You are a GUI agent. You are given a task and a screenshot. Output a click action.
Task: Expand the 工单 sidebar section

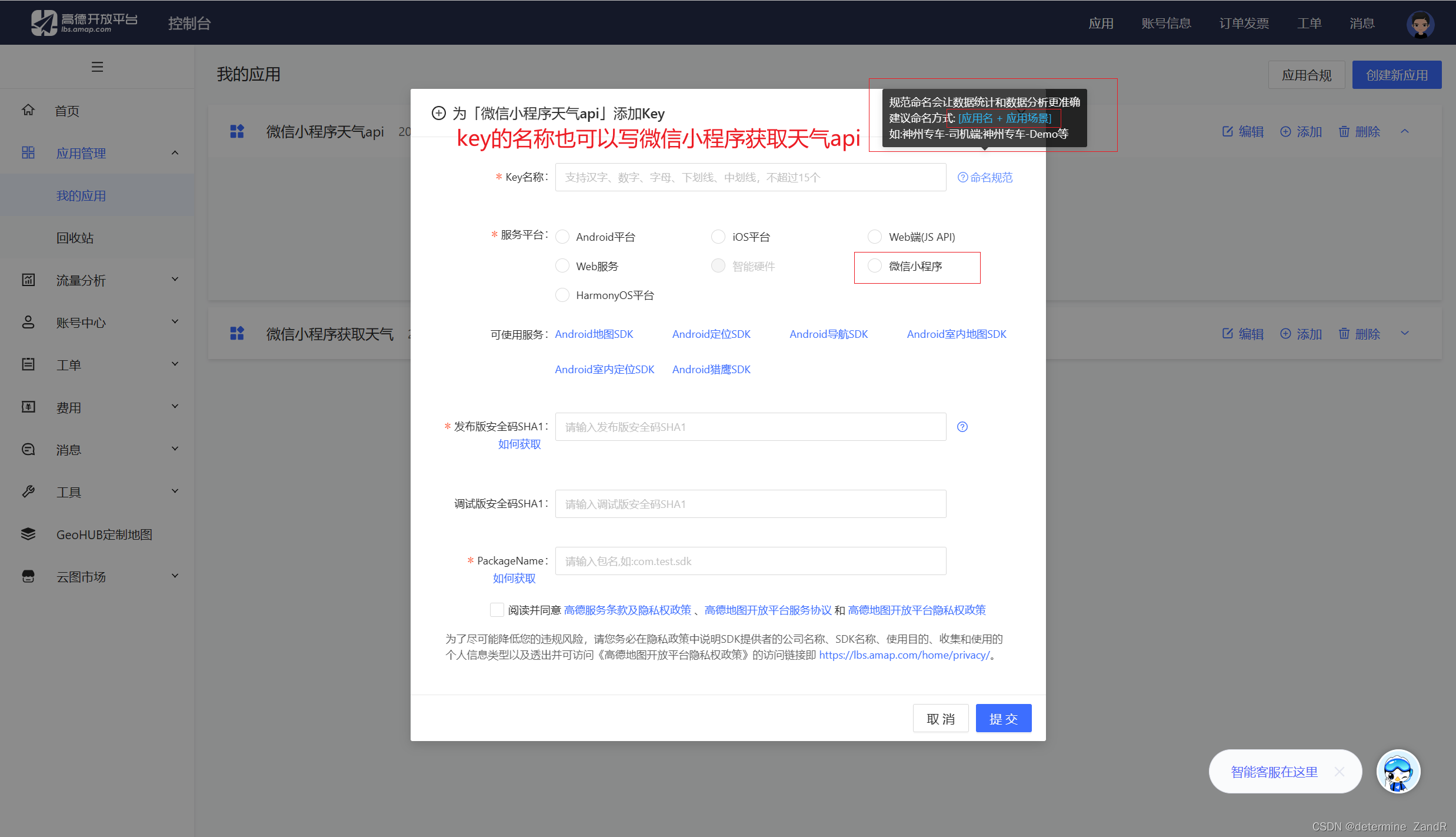175,364
